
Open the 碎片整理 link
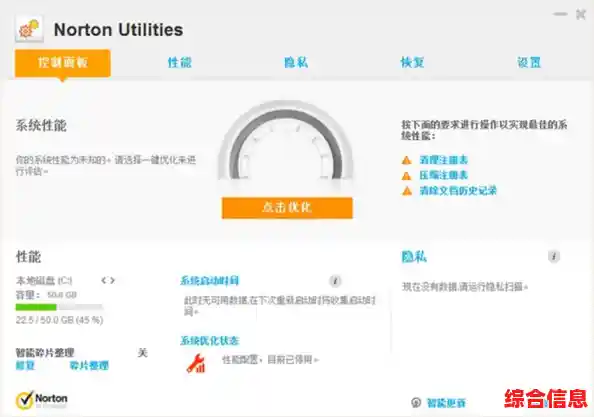click(x=89, y=365)
